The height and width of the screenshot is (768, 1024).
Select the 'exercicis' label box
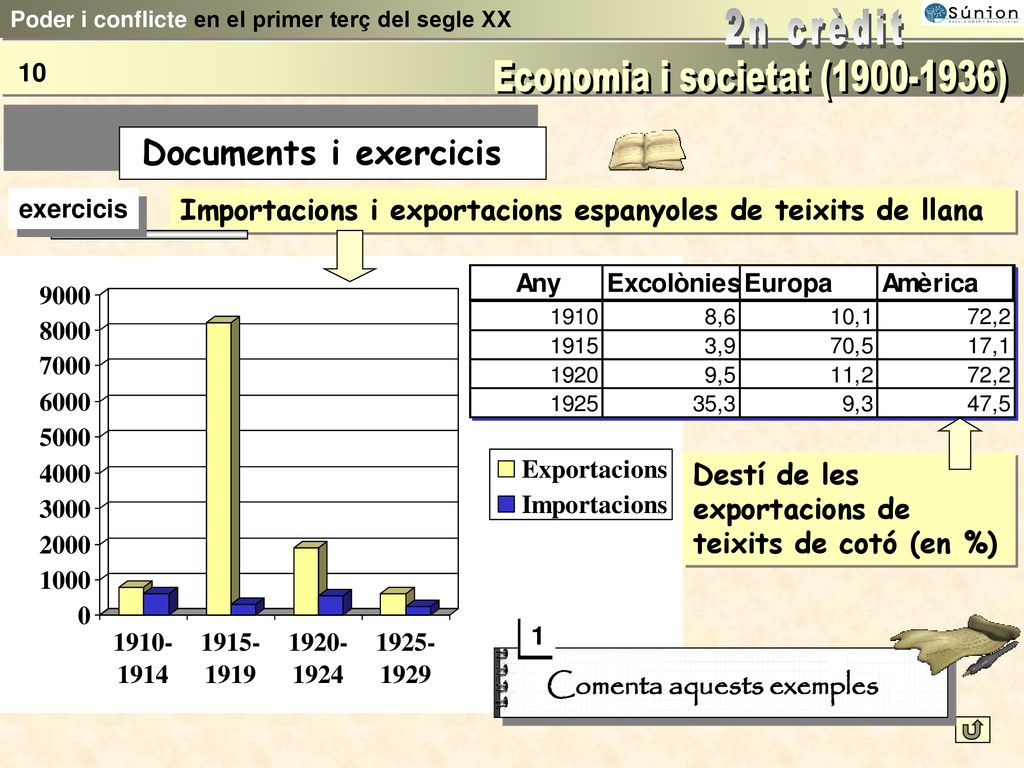(x=73, y=209)
